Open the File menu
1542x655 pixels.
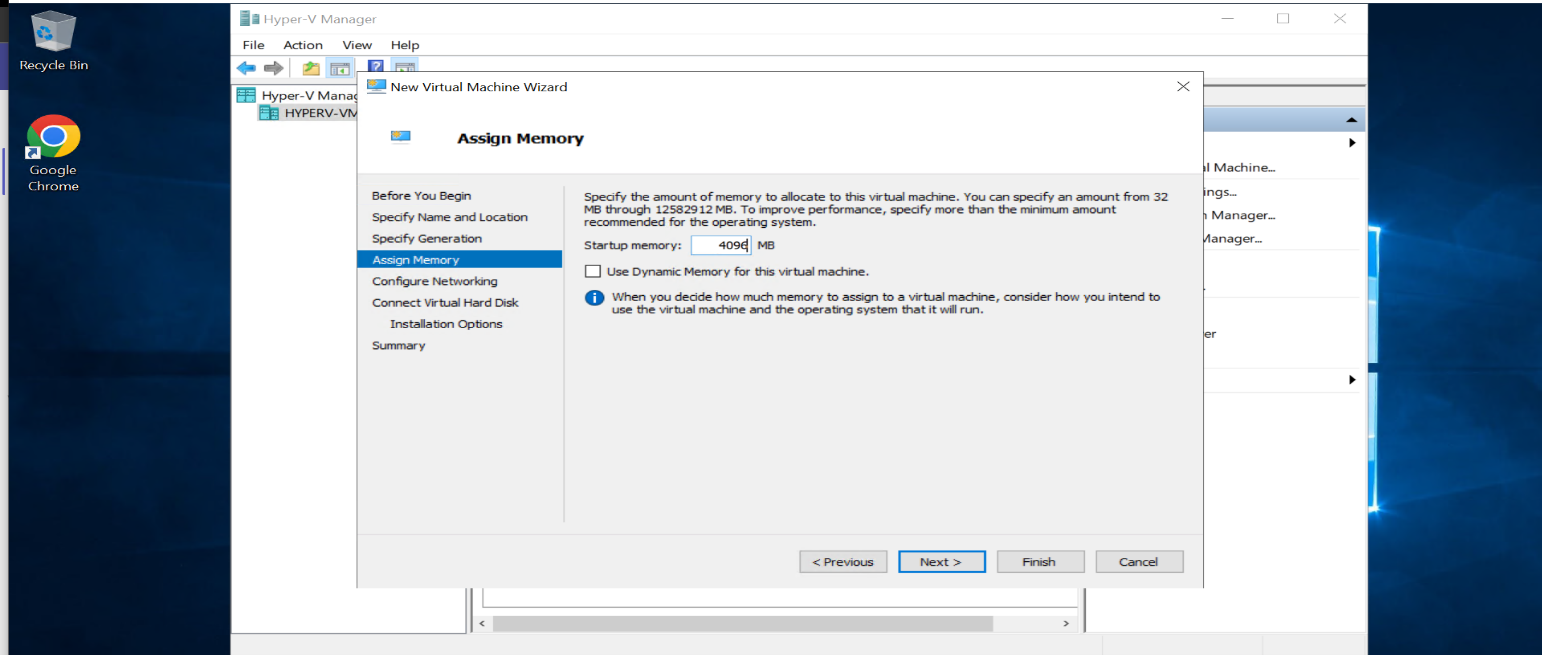pos(254,45)
